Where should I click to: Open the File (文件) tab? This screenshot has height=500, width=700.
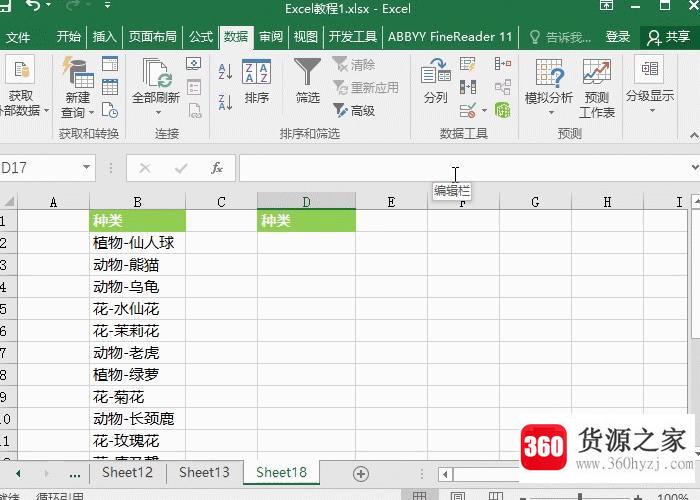tap(18, 37)
